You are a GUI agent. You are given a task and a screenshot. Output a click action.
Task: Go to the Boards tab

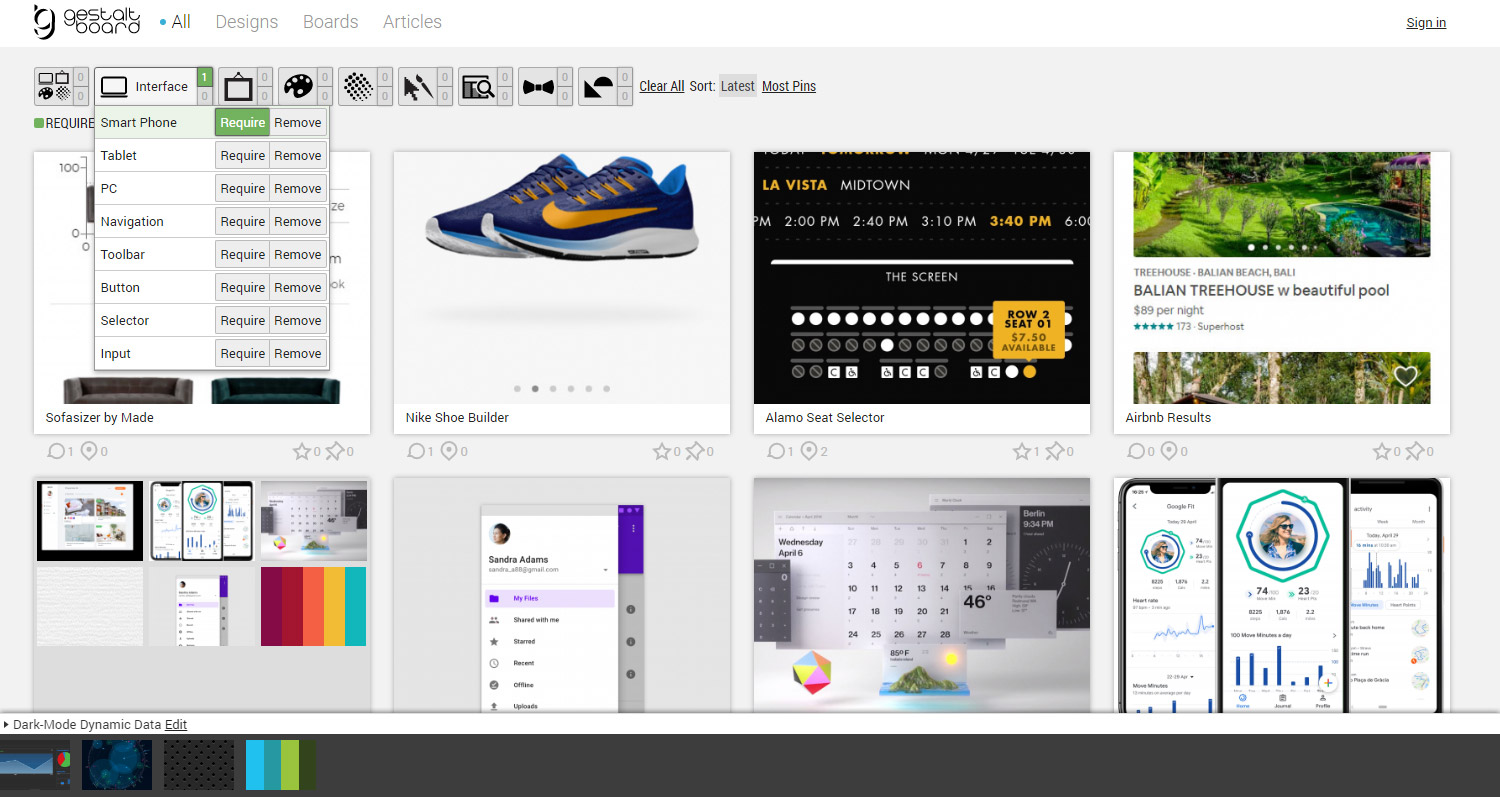330,22
